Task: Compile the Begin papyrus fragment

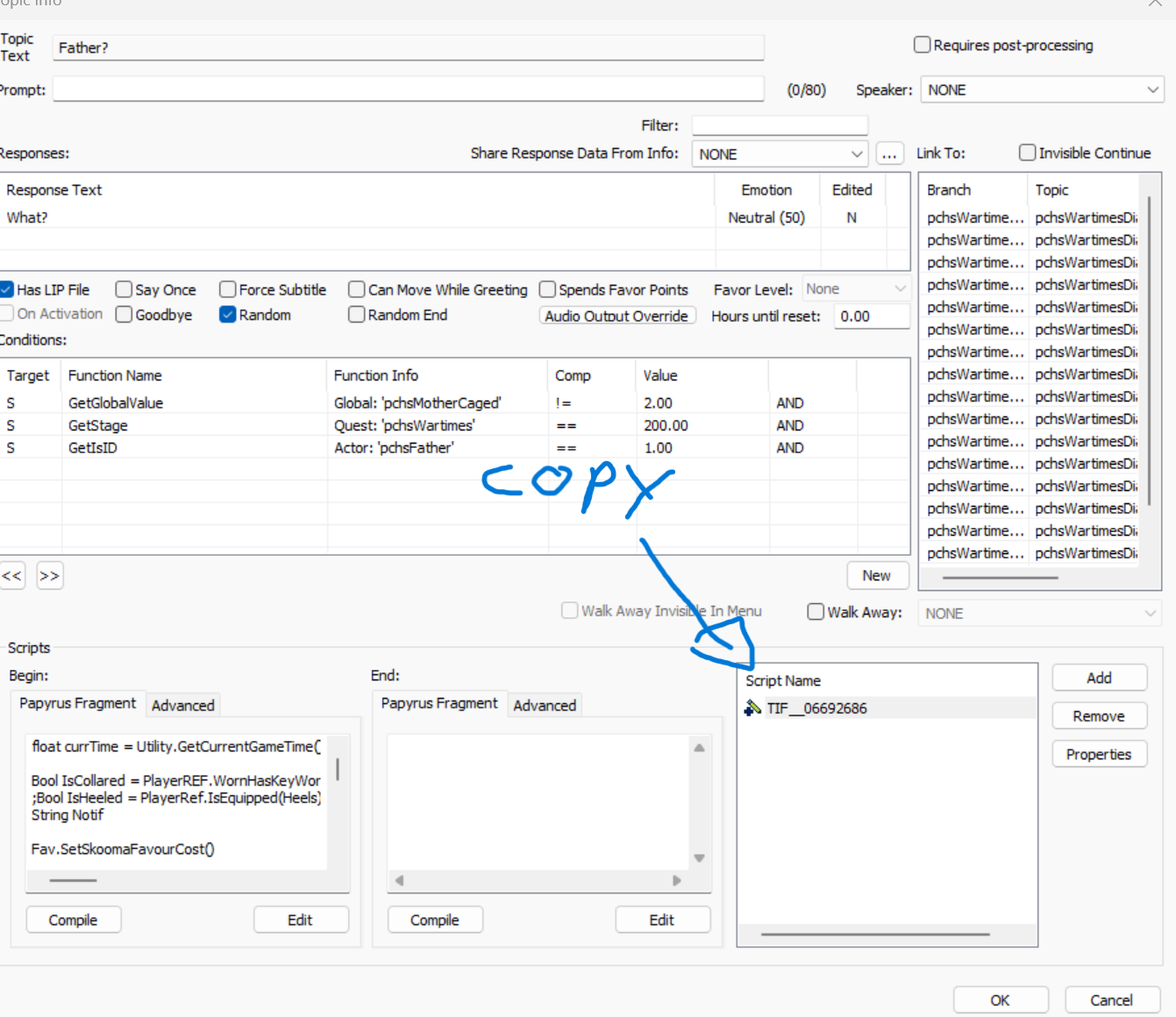Action: (x=73, y=919)
